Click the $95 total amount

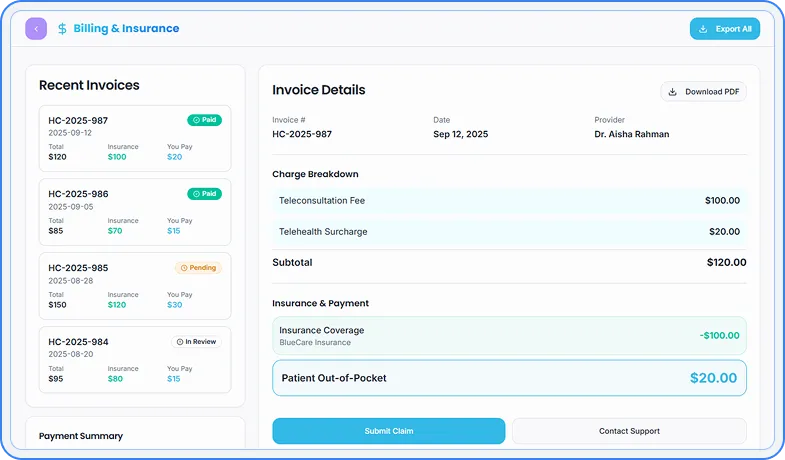[x=56, y=379]
